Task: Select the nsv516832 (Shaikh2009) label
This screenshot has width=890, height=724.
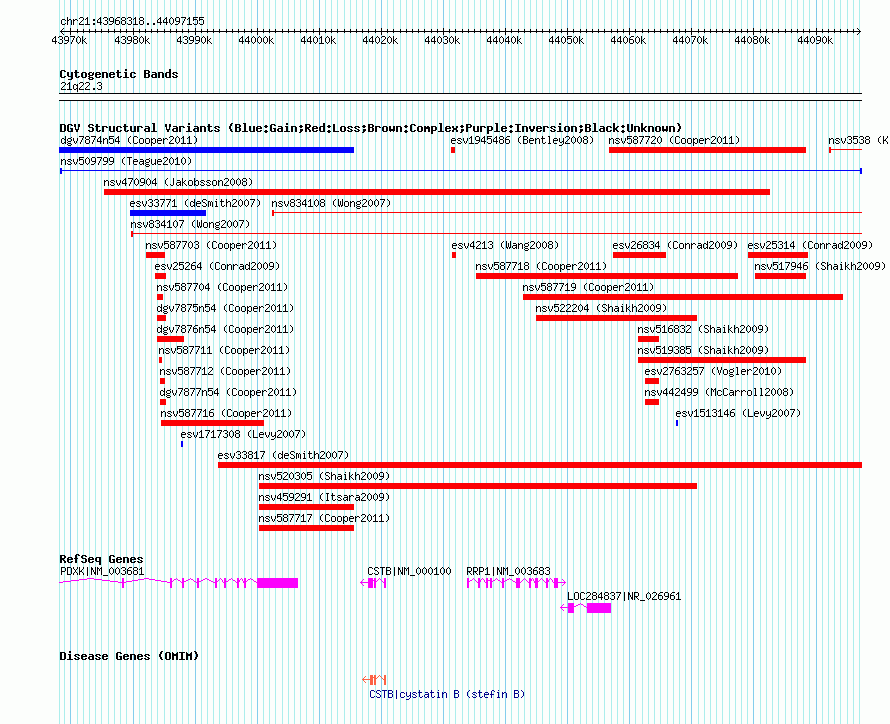Action: (x=703, y=329)
